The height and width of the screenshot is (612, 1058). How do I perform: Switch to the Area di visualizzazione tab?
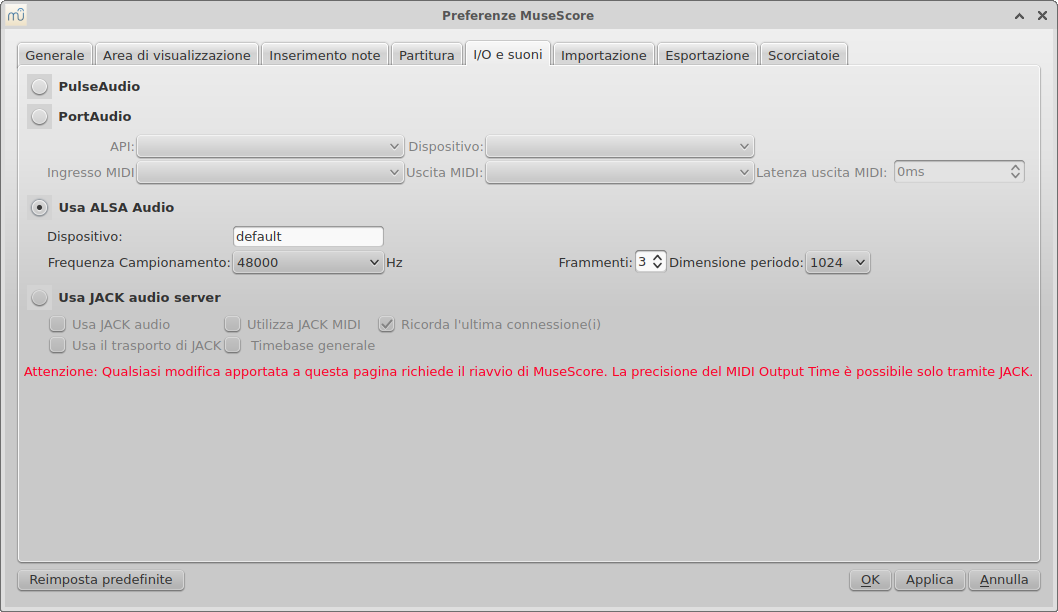[x=177, y=55]
